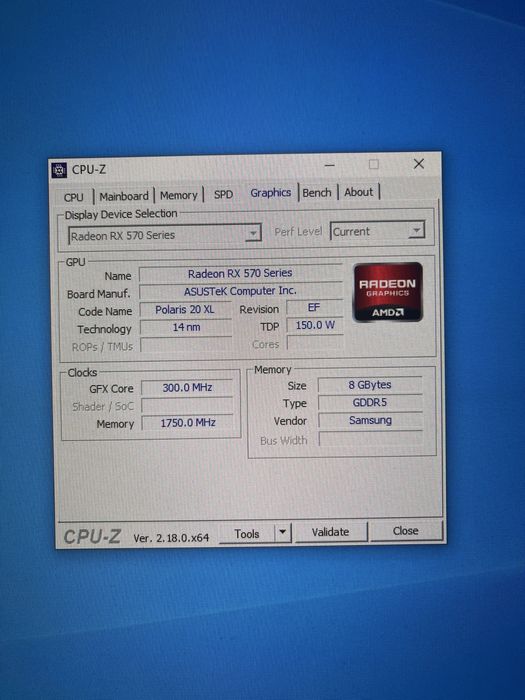Click the Tools button
525x700 pixels.
(247, 533)
